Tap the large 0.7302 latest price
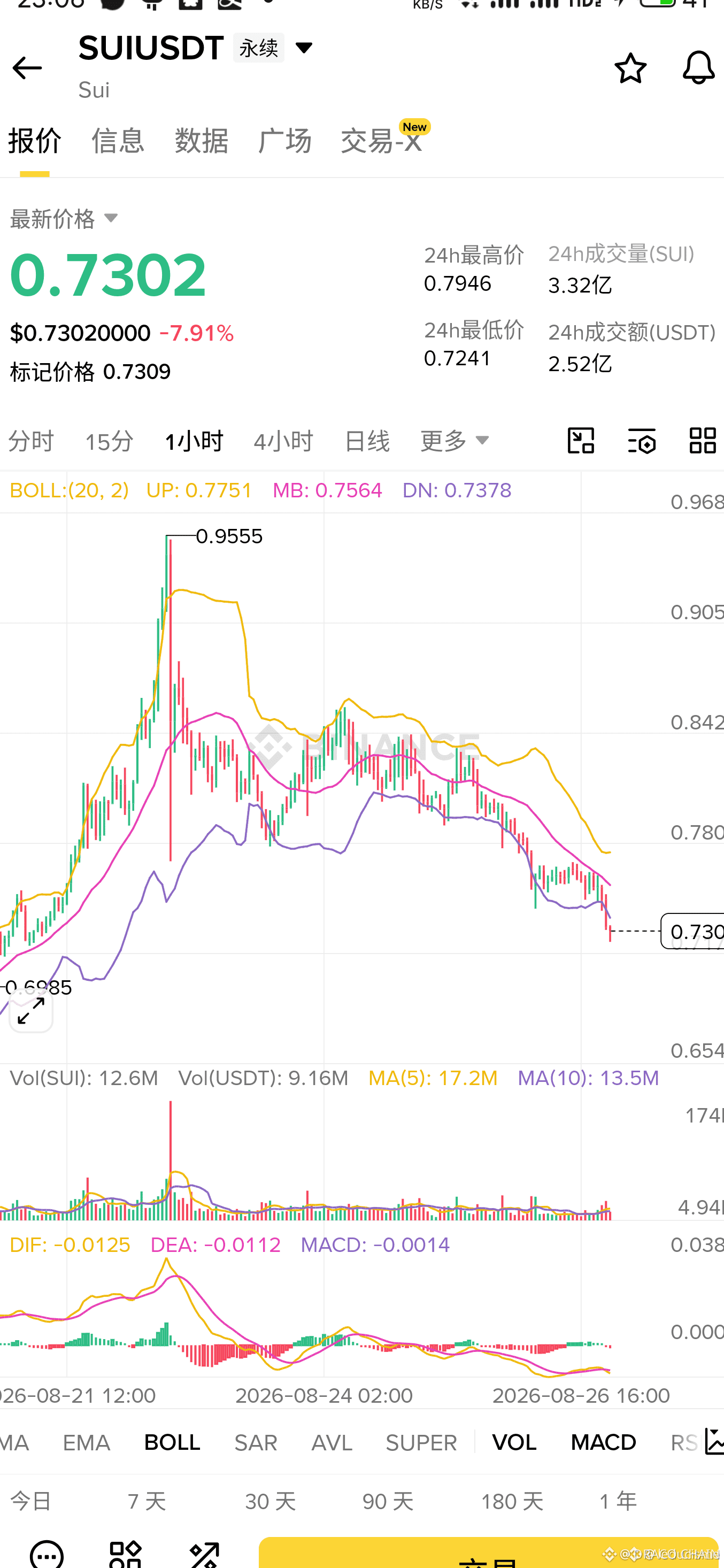The width and height of the screenshot is (724, 1568). point(109,274)
